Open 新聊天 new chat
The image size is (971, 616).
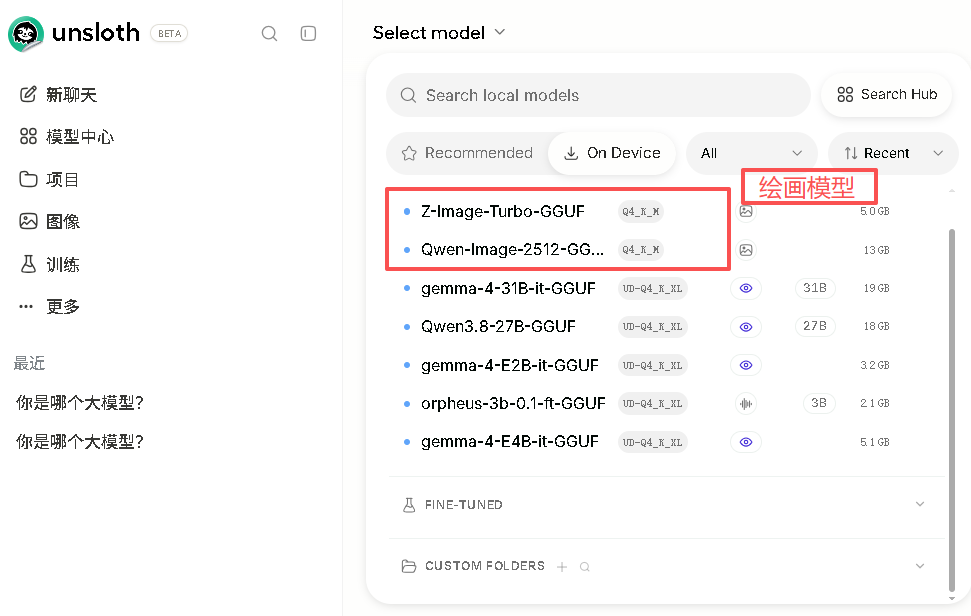click(x=58, y=95)
